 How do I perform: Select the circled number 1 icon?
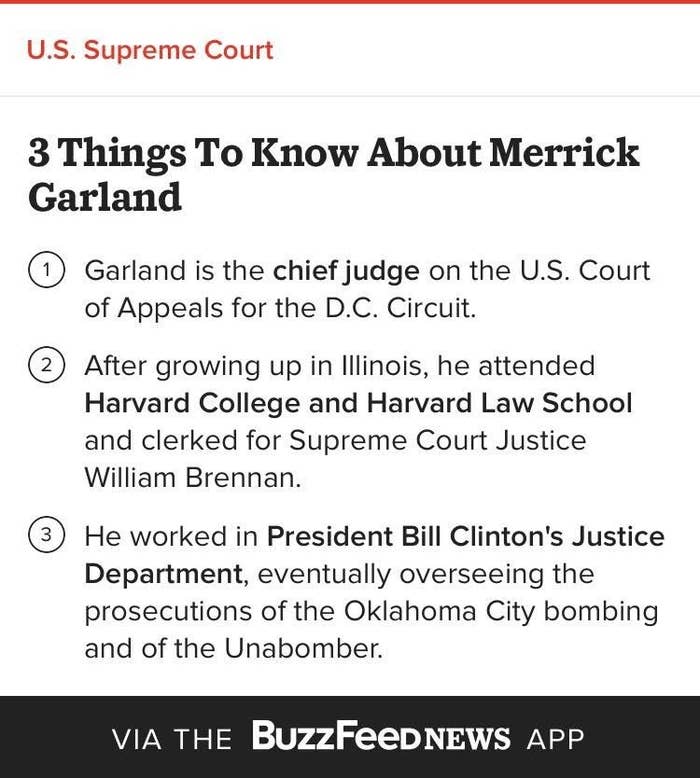[x=46, y=270]
